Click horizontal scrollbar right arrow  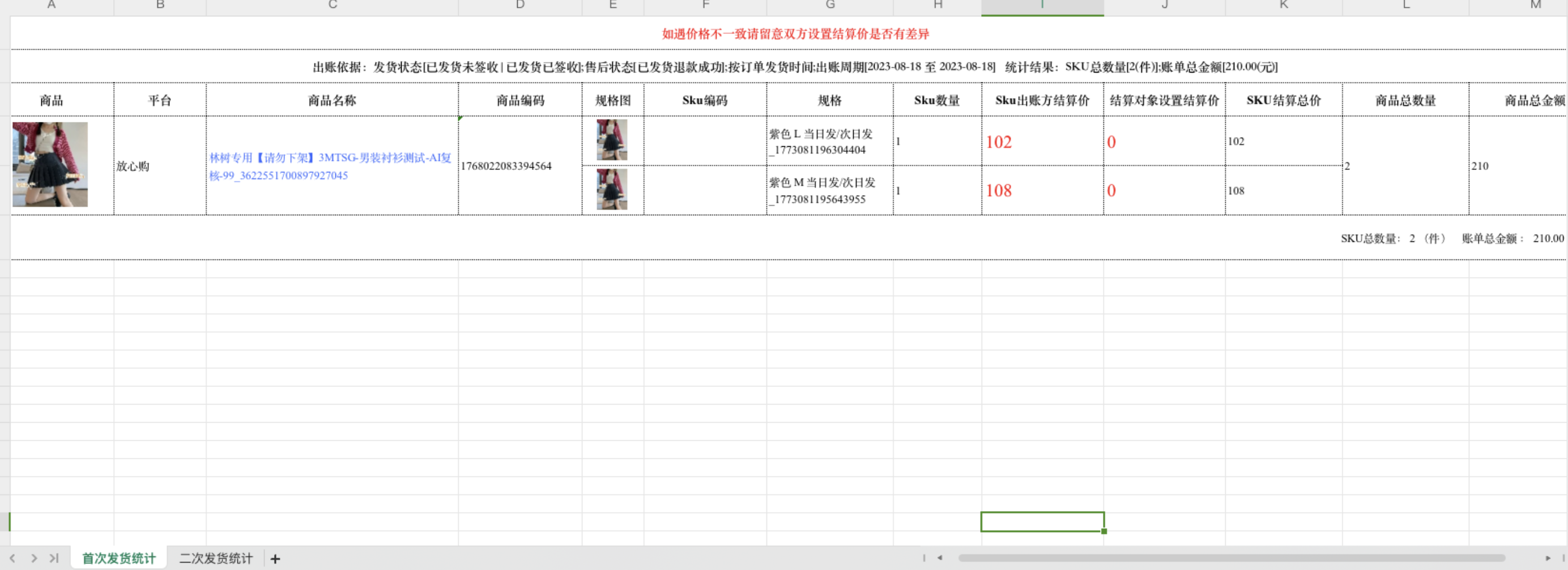pos(1548,558)
